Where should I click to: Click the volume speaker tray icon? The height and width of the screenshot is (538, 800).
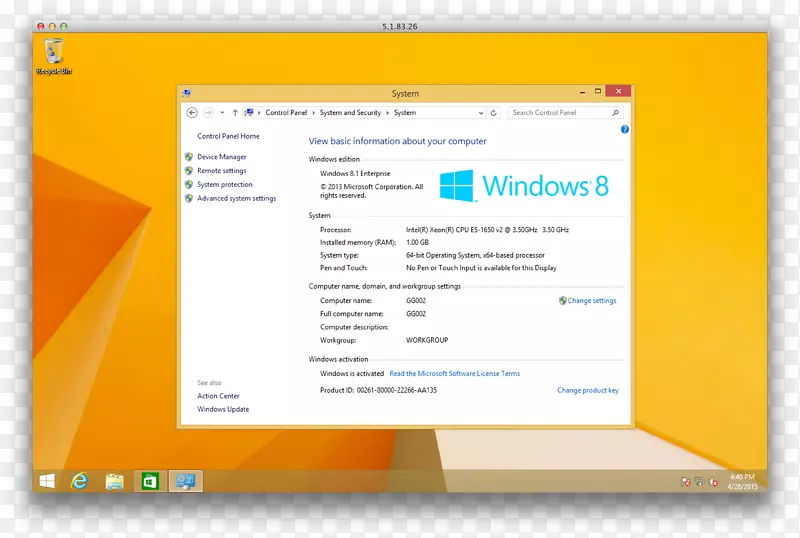pos(713,481)
